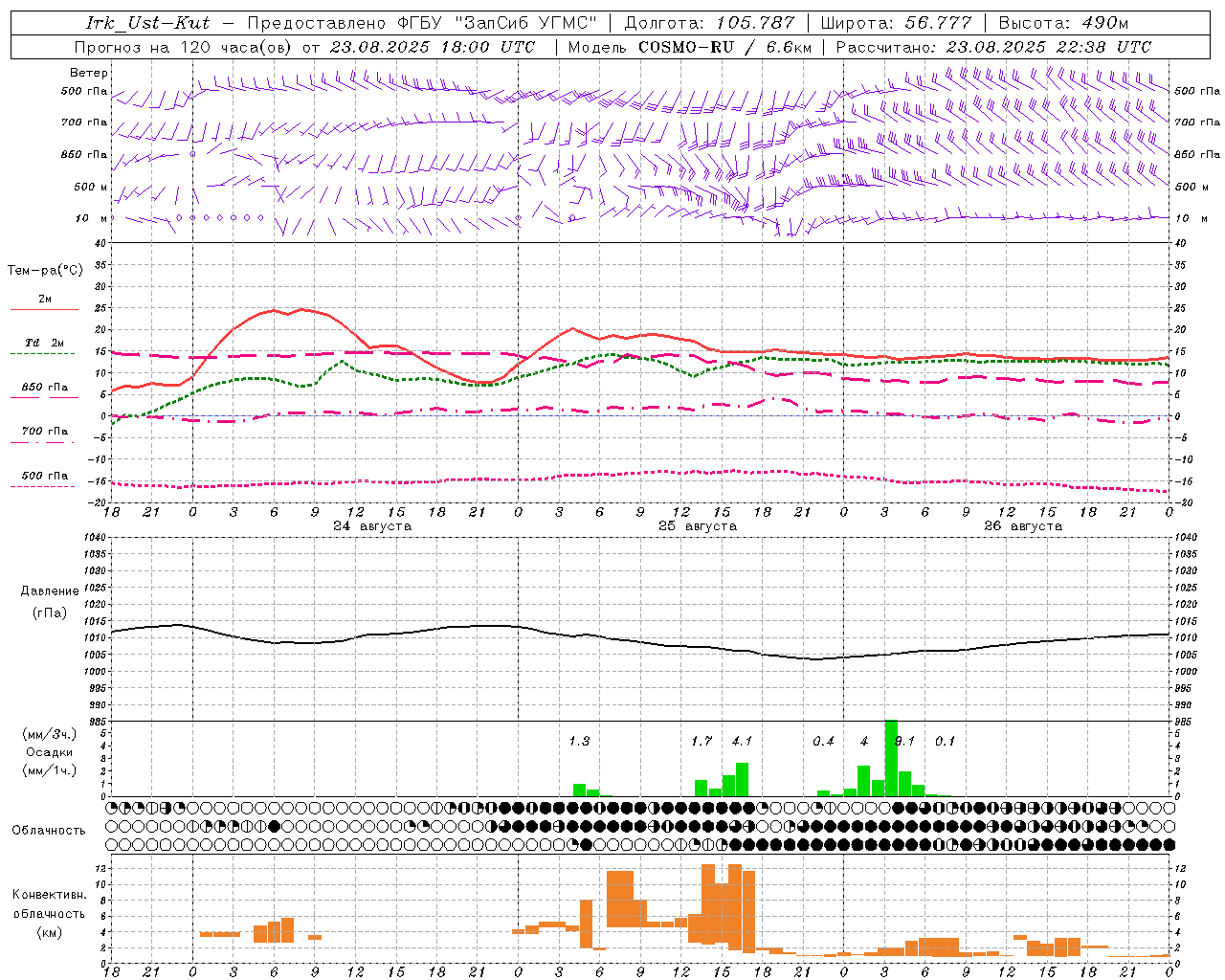This screenshot has width=1225, height=980.
Task: Click the Td 2м legend entry
Action: click(x=45, y=343)
